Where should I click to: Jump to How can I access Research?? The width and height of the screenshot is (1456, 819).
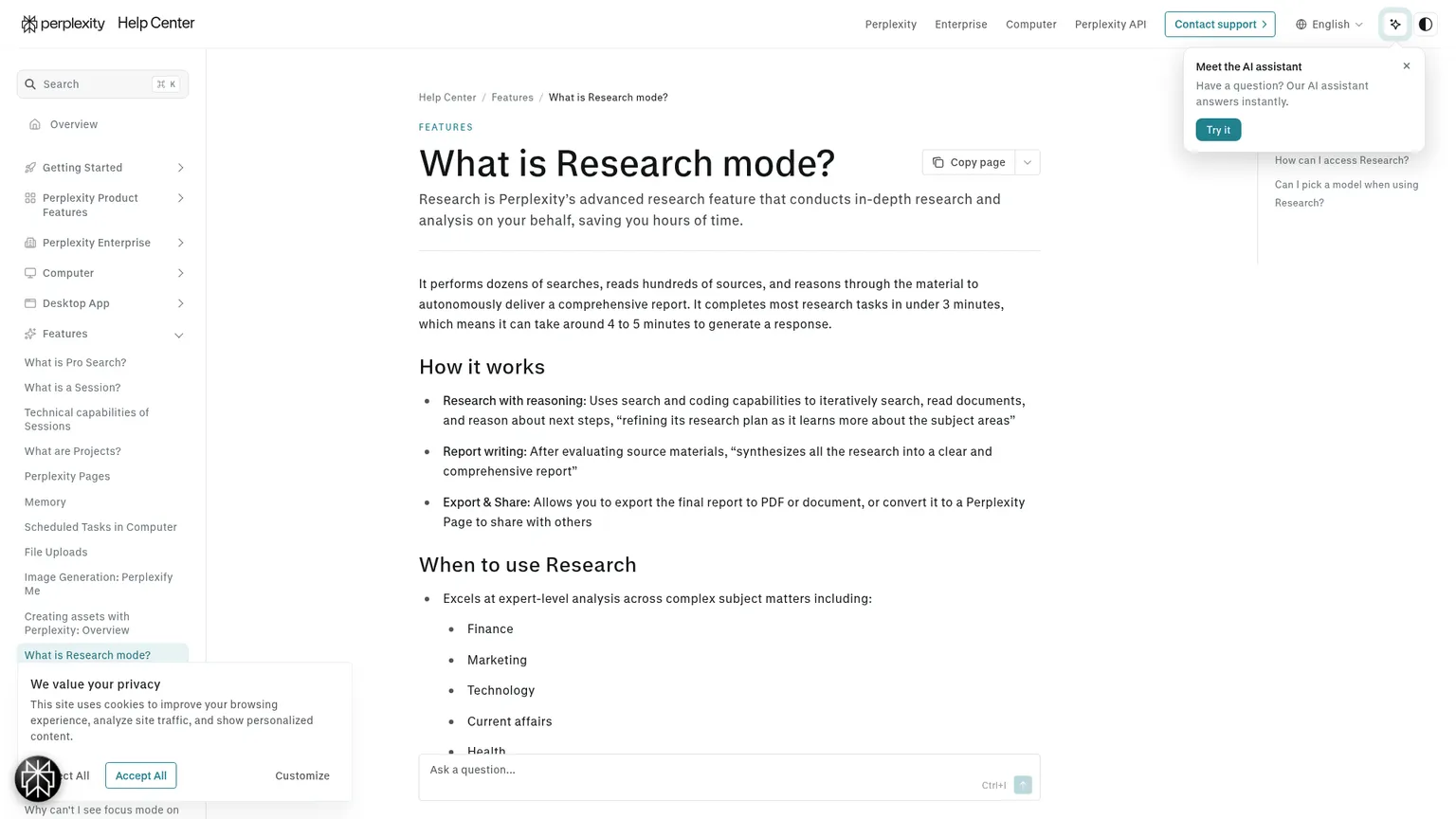[x=1341, y=160]
